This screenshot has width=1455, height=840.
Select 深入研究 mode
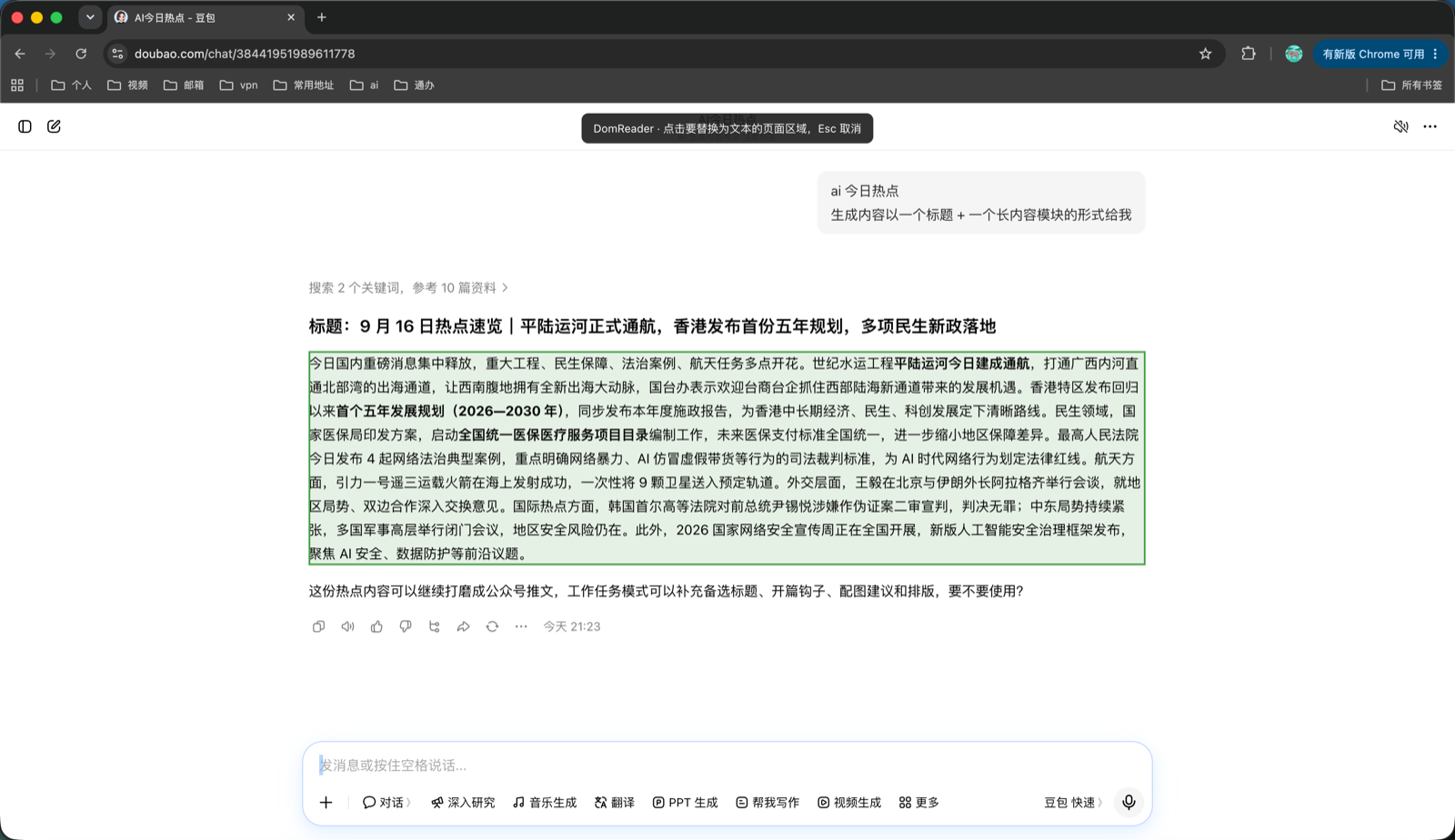tap(463, 803)
